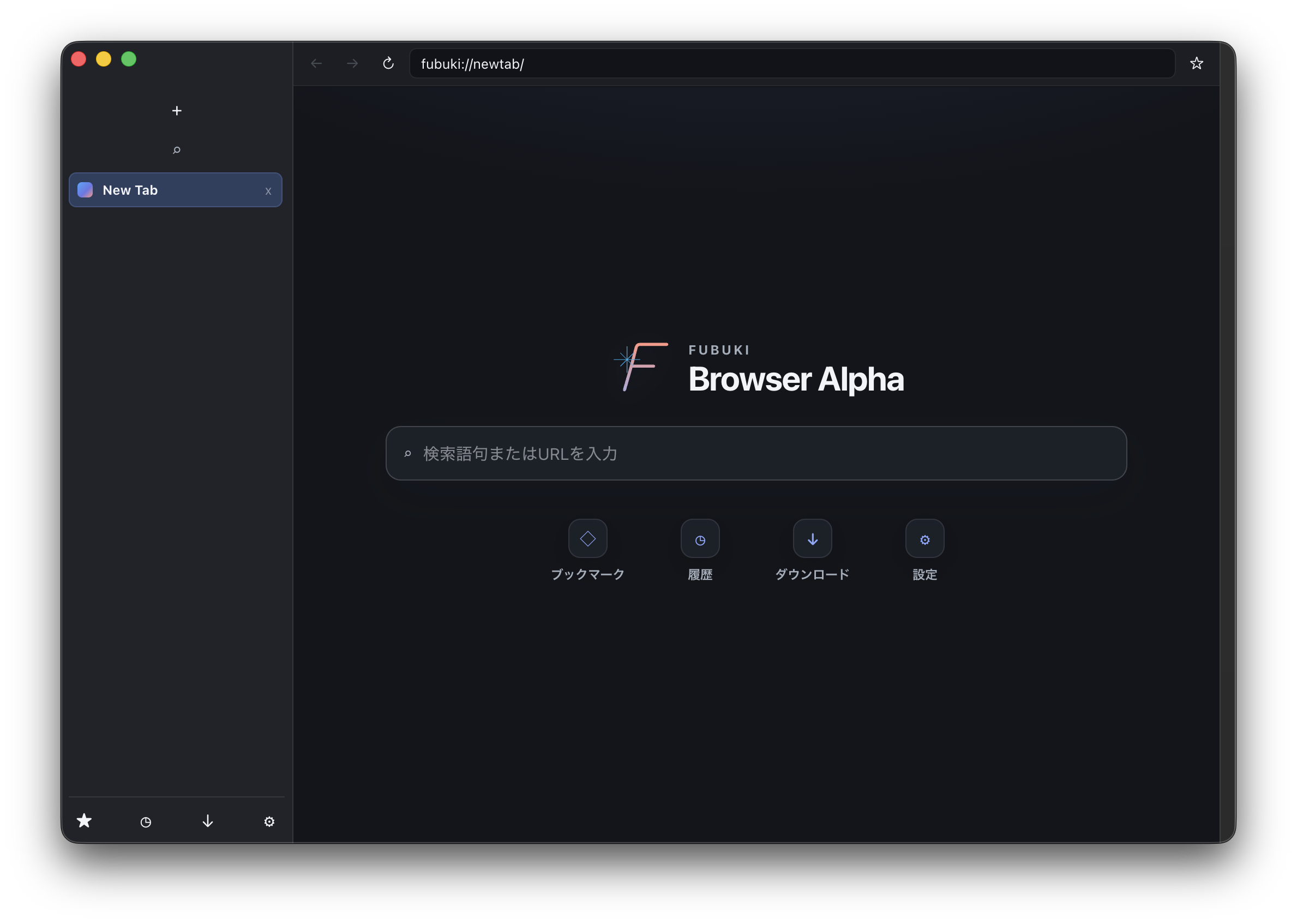Minimize the window with the yellow button

pos(104,58)
